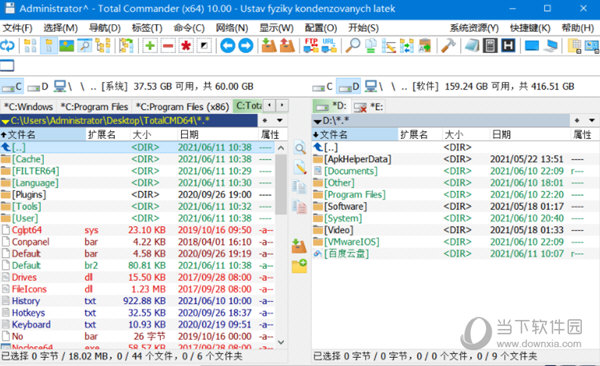600x366 pixels.
Task: Open right panel directory hotlist star button
Action: click(x=577, y=121)
